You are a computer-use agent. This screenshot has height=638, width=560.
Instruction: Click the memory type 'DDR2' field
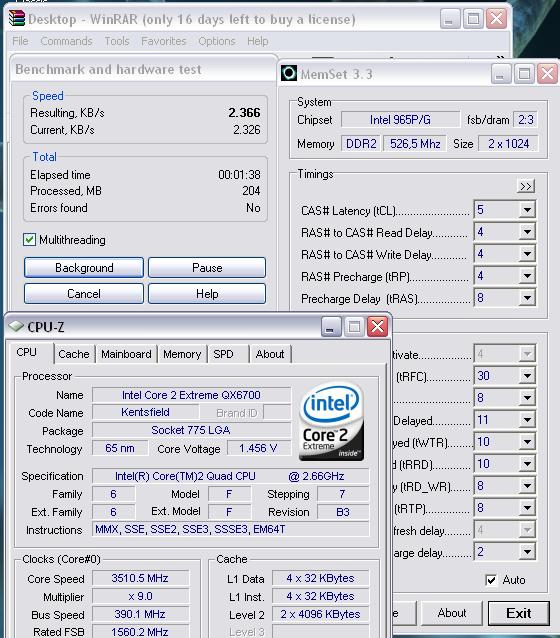[x=361, y=144]
